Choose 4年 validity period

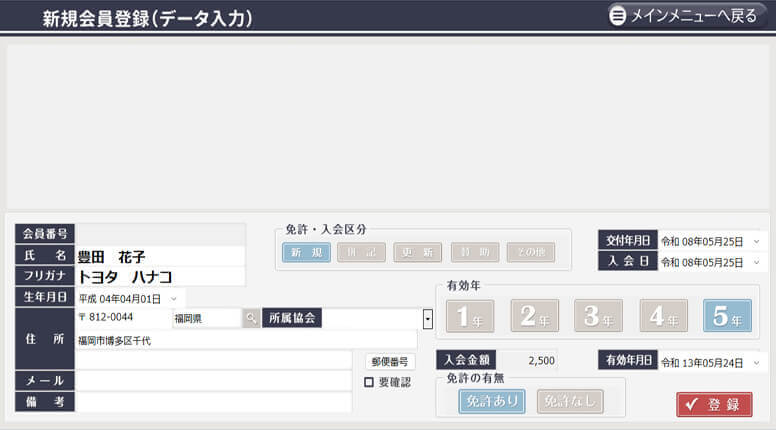(x=664, y=316)
